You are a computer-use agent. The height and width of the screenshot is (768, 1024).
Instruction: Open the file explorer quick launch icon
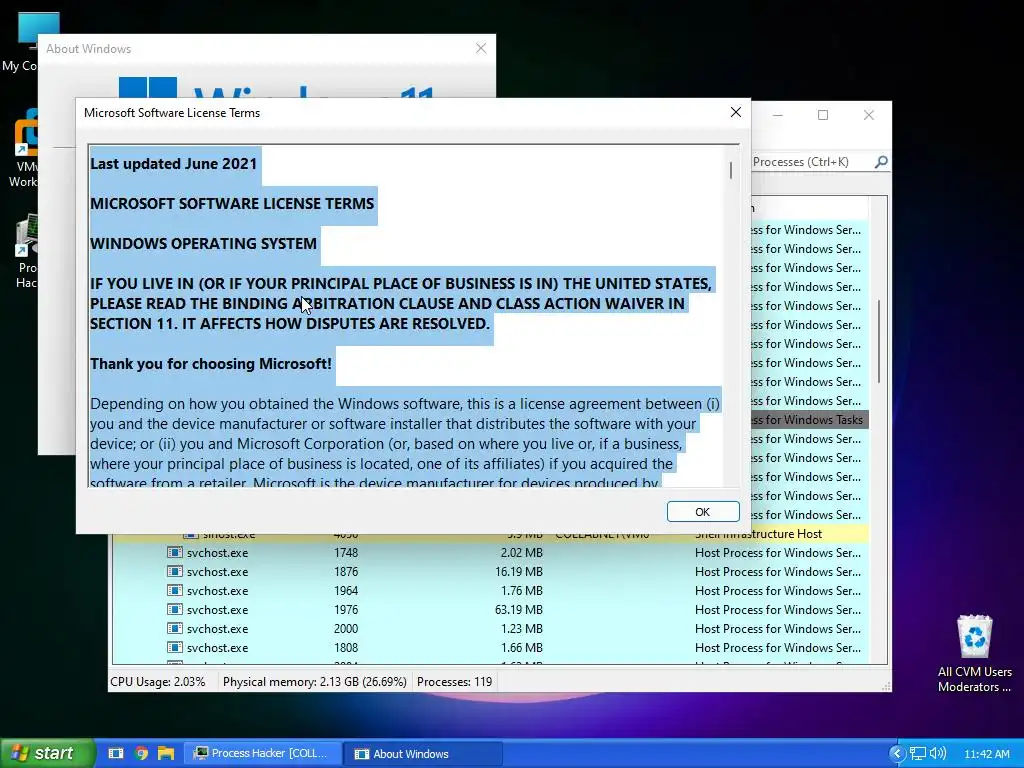tap(166, 754)
